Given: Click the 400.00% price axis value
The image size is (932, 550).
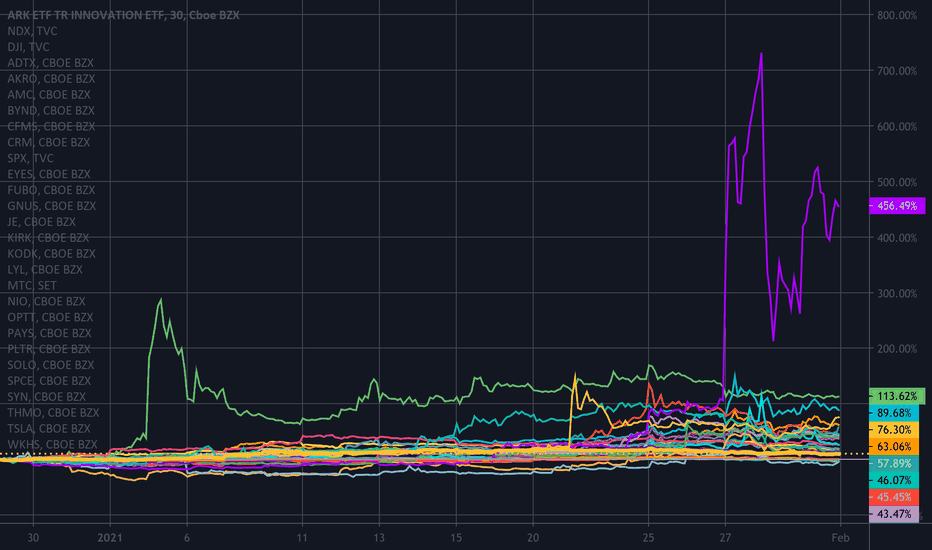Looking at the screenshot, I should pos(897,238).
